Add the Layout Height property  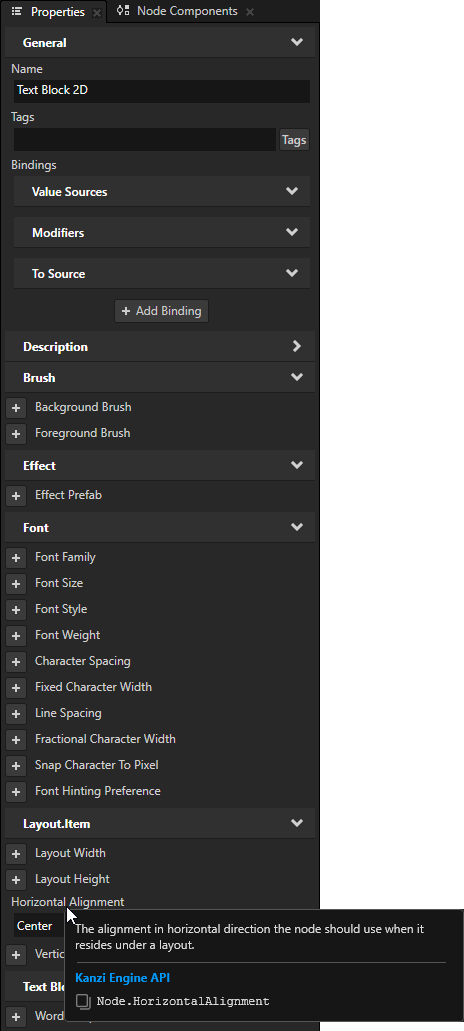pyautogui.click(x=16, y=880)
